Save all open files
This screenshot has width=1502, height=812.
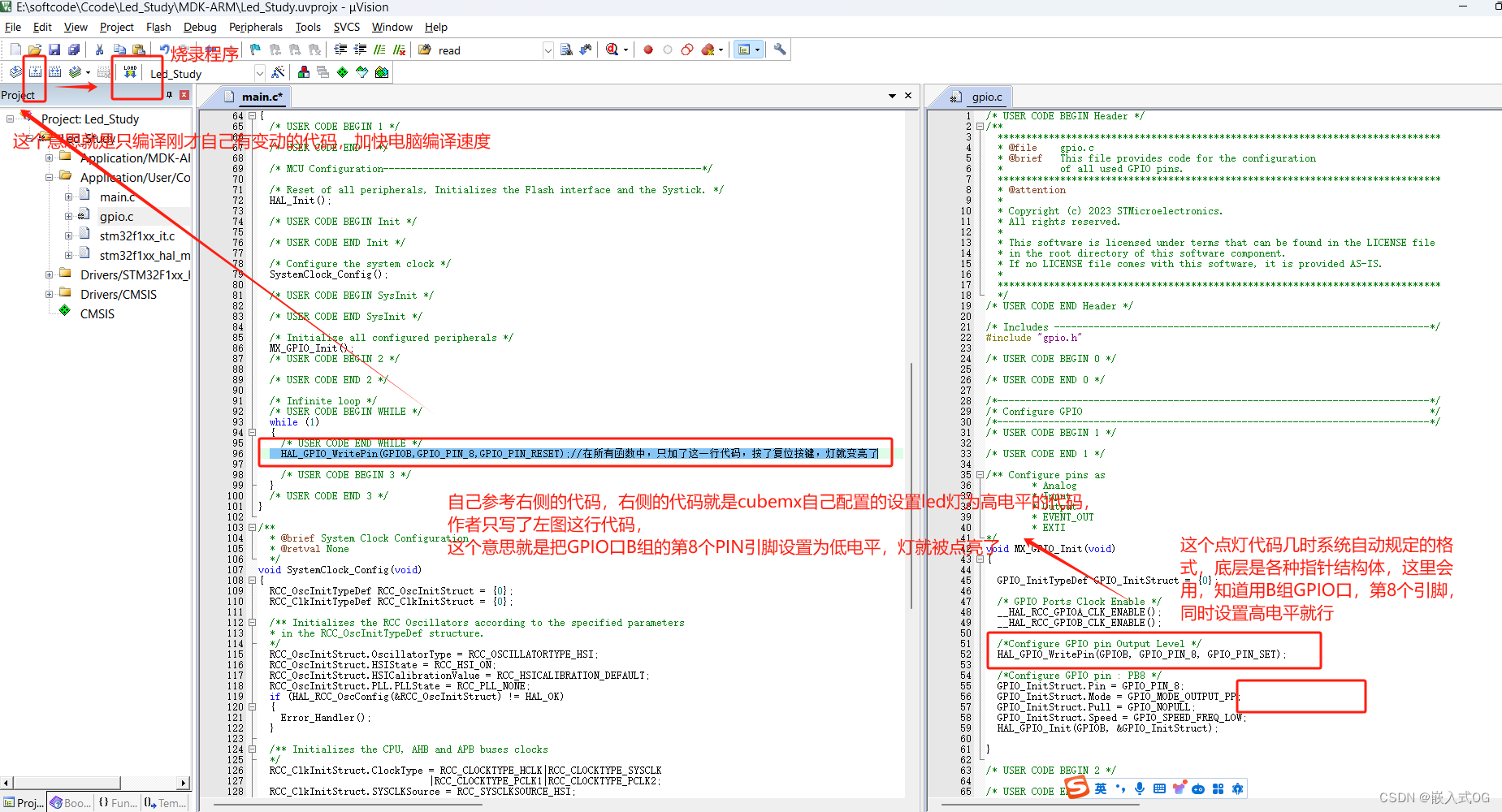(75, 49)
